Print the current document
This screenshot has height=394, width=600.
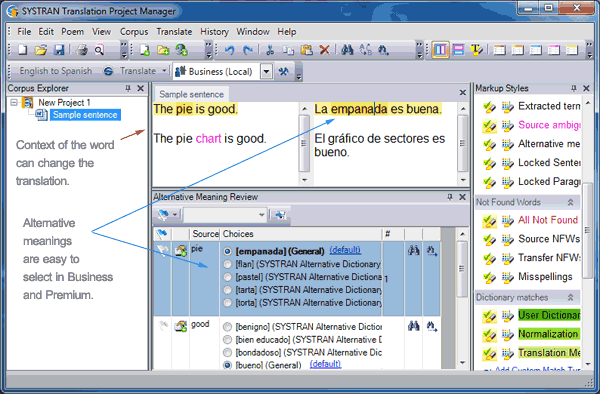82,50
